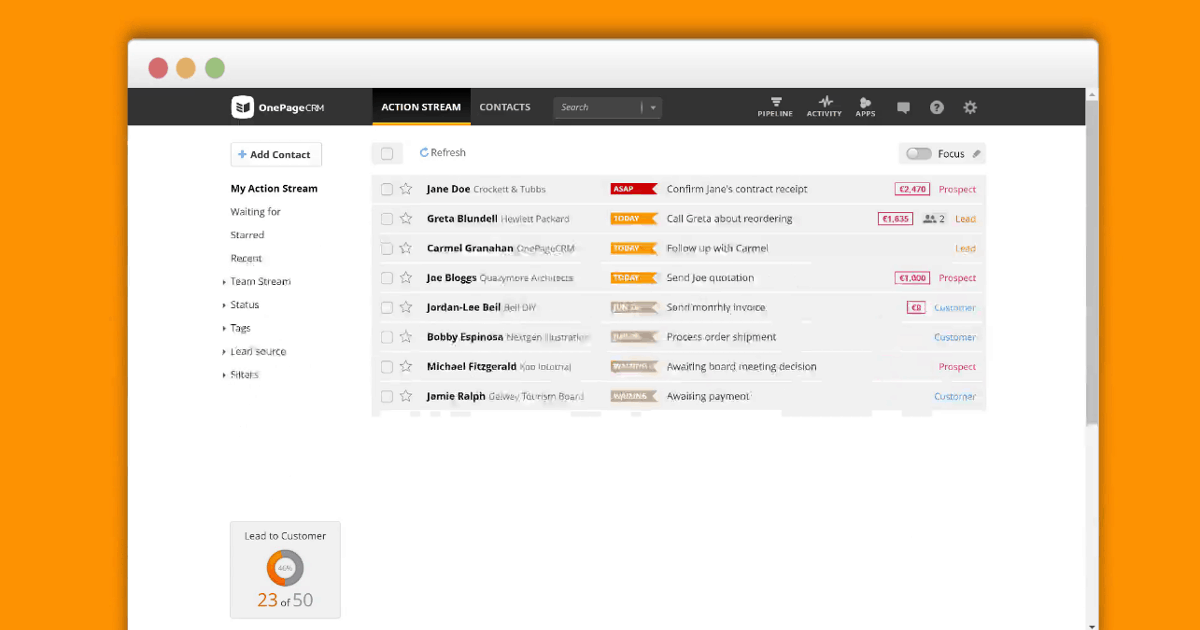Select the Action Stream tab
1200x630 pixels.
[421, 107]
